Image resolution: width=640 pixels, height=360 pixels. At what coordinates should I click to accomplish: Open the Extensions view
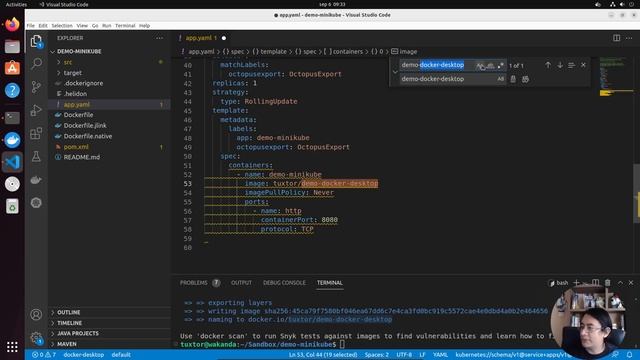[x=36, y=133]
